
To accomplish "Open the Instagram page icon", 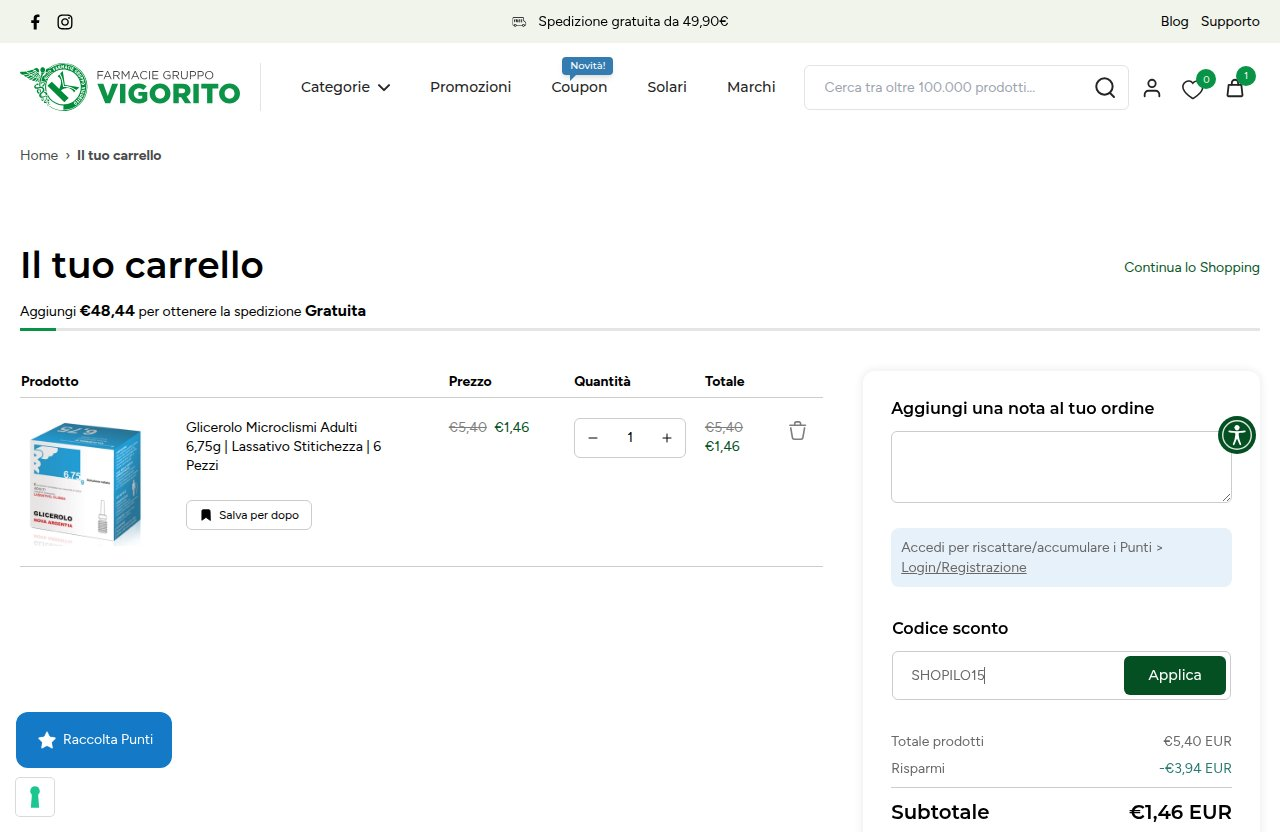I will (x=65, y=21).
